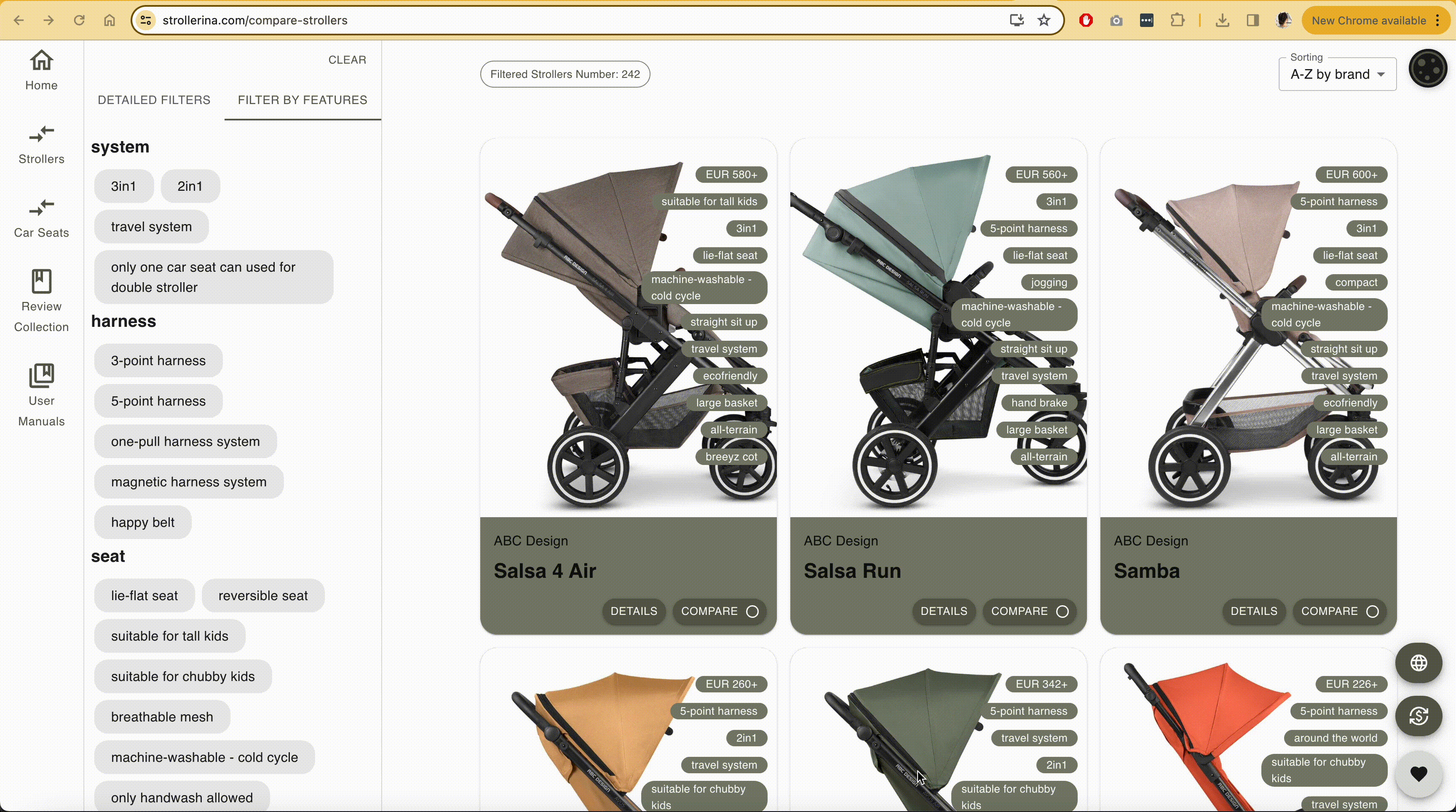The image size is (1456, 812).
Task: Toggle 5-point harness filter chip
Action: click(158, 401)
